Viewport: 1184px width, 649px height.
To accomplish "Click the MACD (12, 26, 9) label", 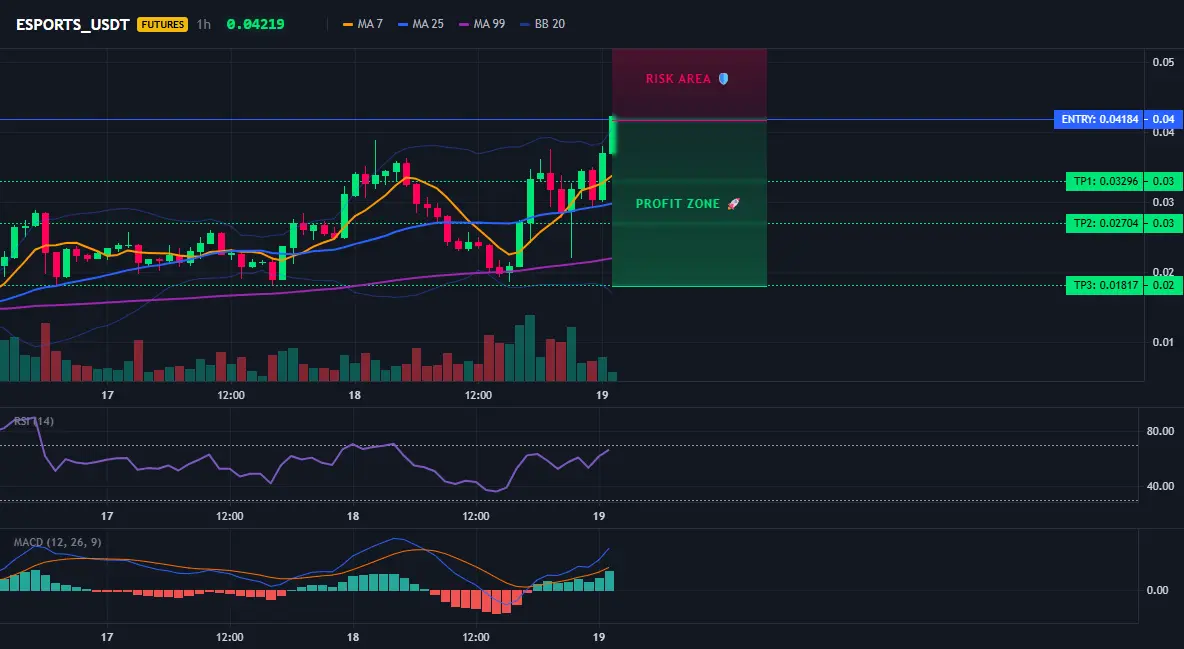I will pyautogui.click(x=57, y=542).
